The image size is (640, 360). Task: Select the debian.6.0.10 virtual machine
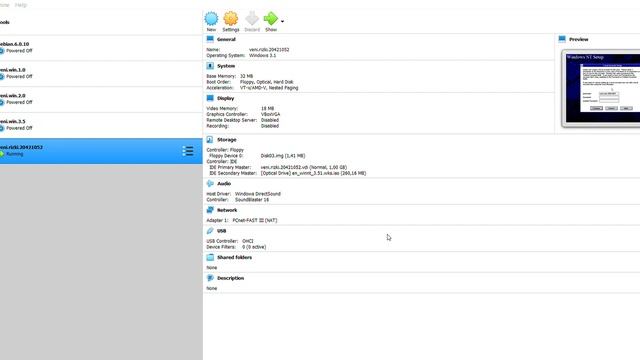click(x=101, y=47)
